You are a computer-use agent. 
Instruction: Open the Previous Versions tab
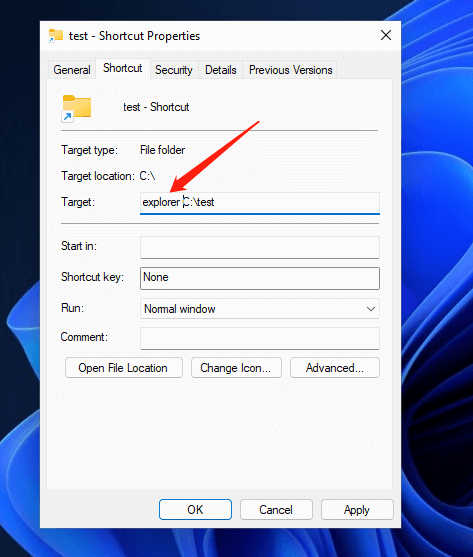(x=290, y=70)
